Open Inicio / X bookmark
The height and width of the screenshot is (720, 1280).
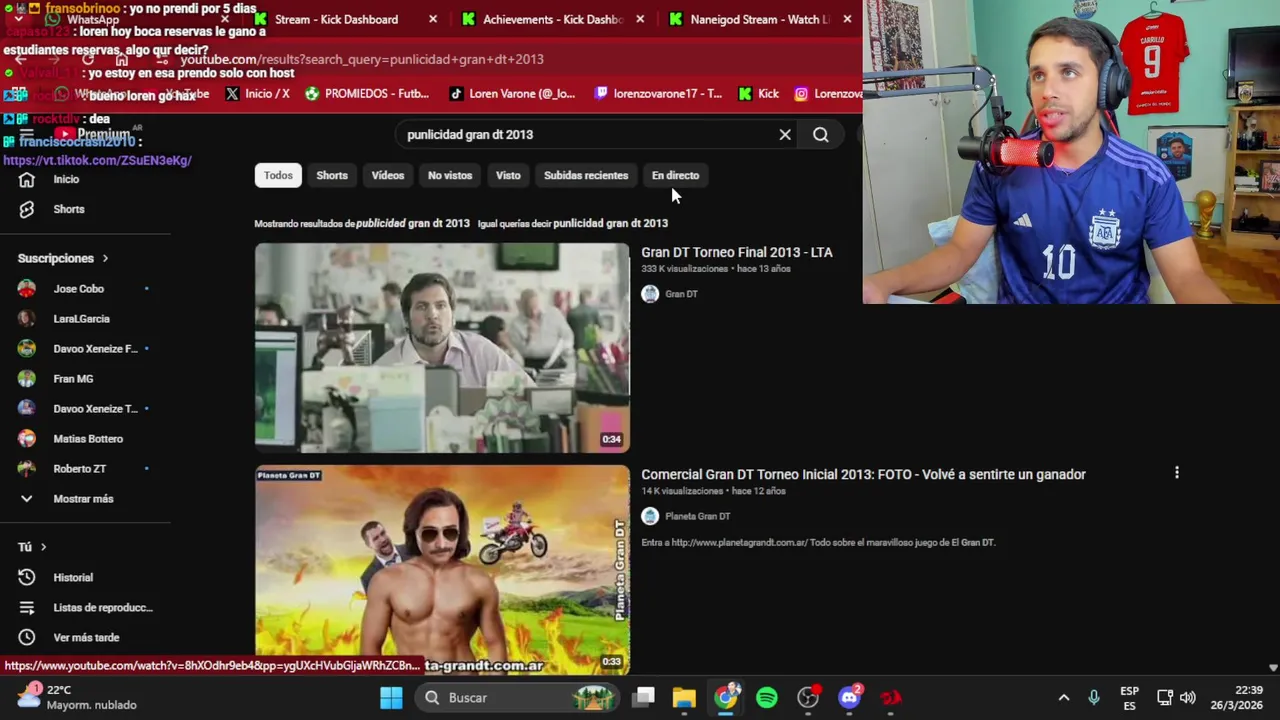coord(257,94)
